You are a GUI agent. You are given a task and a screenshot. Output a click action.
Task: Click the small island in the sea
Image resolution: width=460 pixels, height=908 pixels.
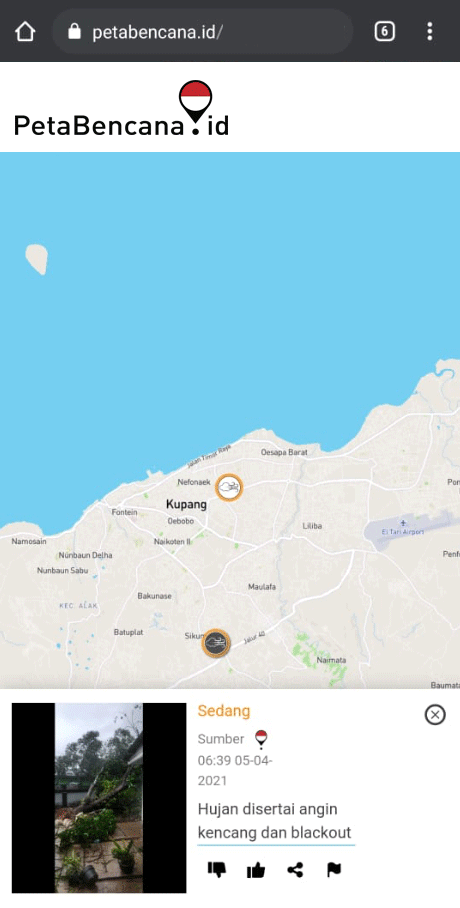pyautogui.click(x=36, y=259)
